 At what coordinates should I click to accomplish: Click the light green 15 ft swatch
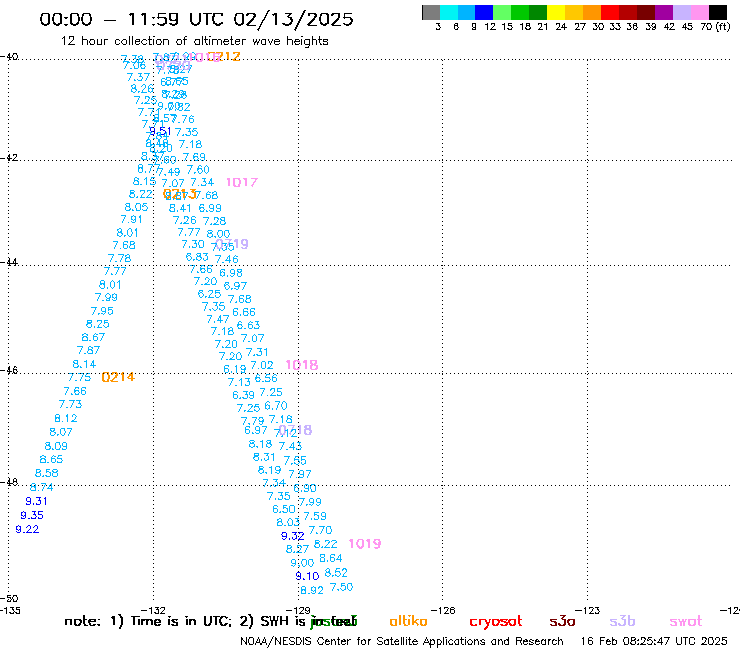[x=502, y=12]
